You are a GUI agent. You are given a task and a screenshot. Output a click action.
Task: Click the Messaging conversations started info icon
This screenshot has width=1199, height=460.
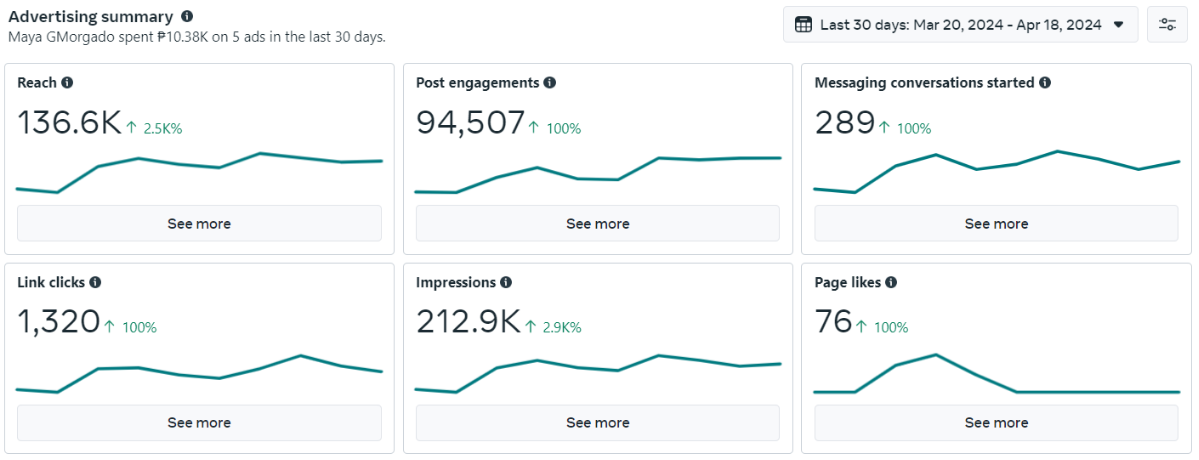pos(1045,83)
